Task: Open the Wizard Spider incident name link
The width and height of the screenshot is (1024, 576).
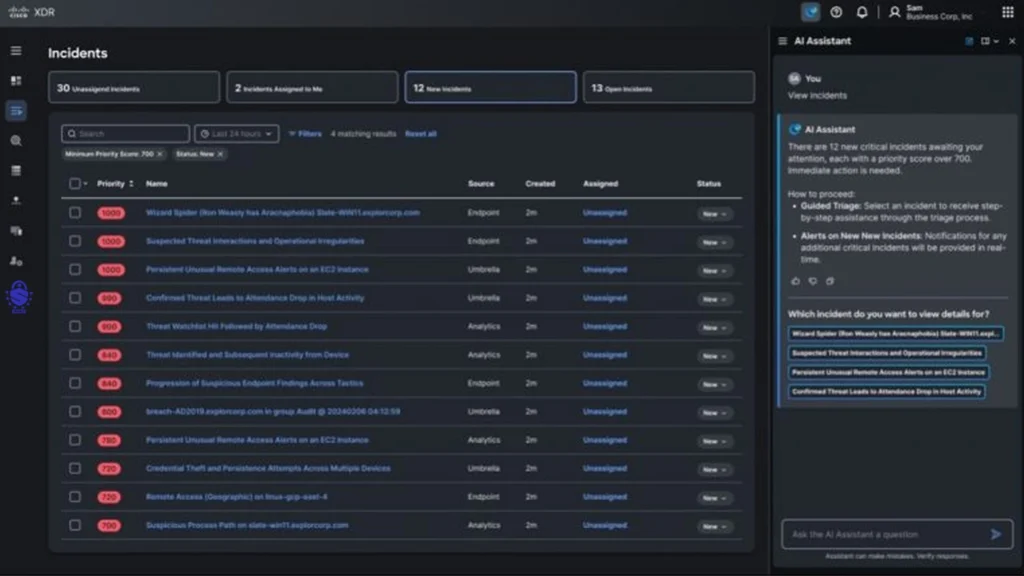Action: tap(283, 213)
